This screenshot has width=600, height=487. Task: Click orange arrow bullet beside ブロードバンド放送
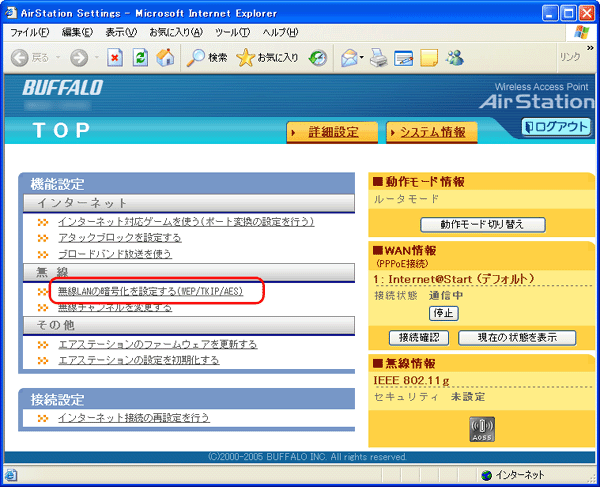(x=43, y=254)
